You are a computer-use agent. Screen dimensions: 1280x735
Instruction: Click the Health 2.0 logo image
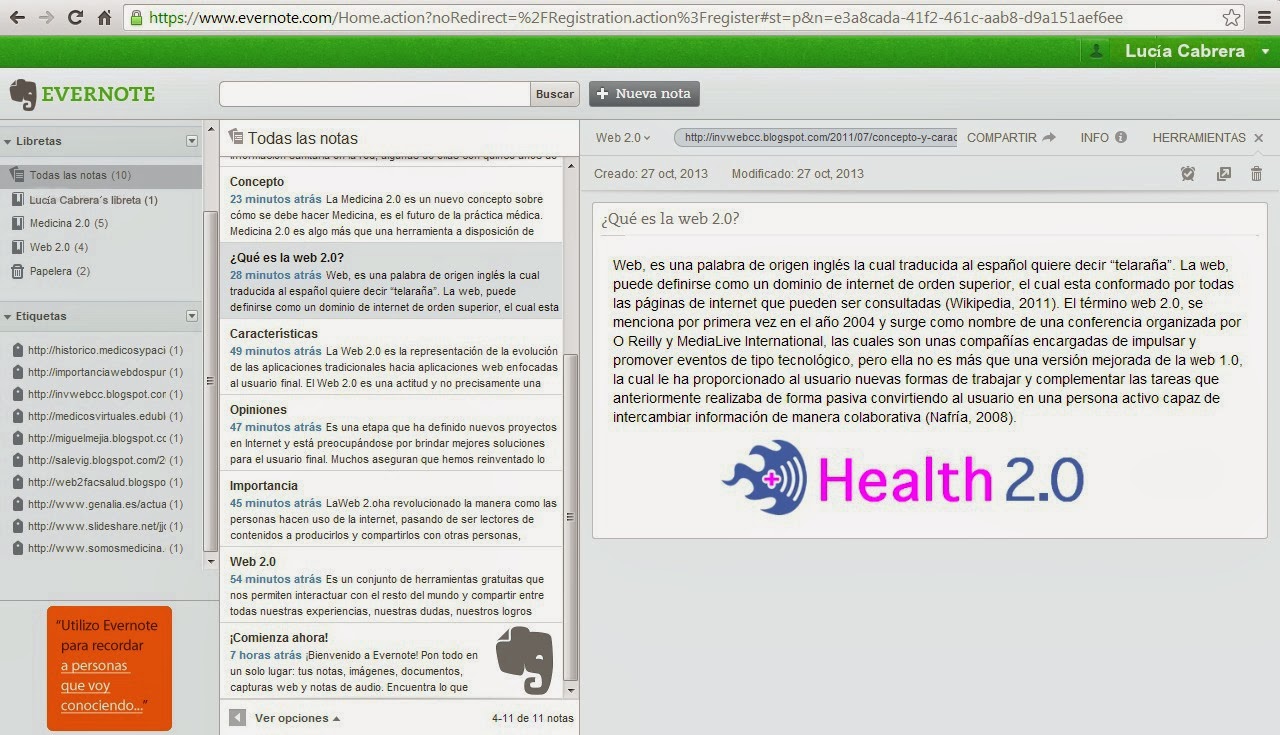pos(902,478)
